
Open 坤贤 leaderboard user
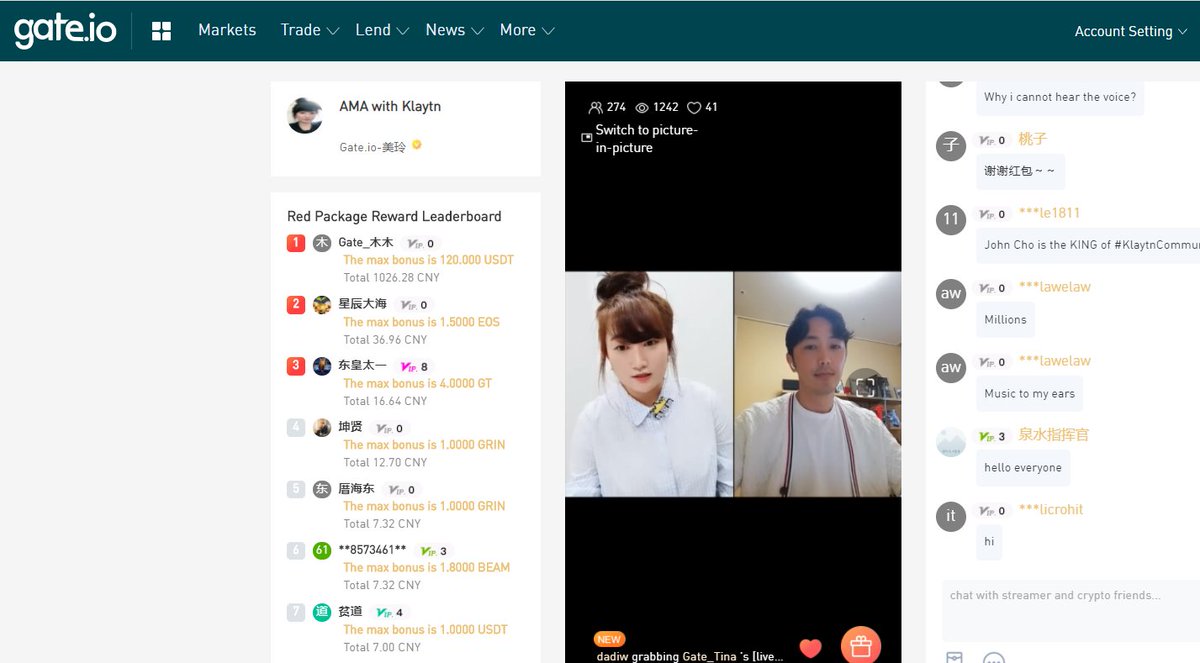pyautogui.click(x=351, y=427)
